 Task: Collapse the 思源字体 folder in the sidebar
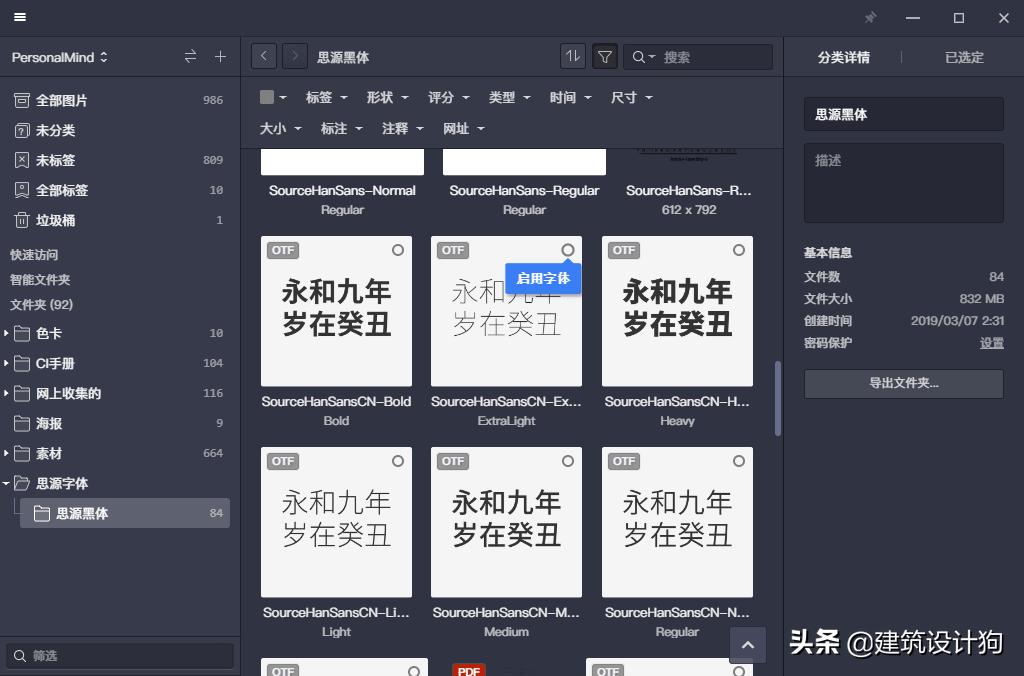[x=8, y=483]
